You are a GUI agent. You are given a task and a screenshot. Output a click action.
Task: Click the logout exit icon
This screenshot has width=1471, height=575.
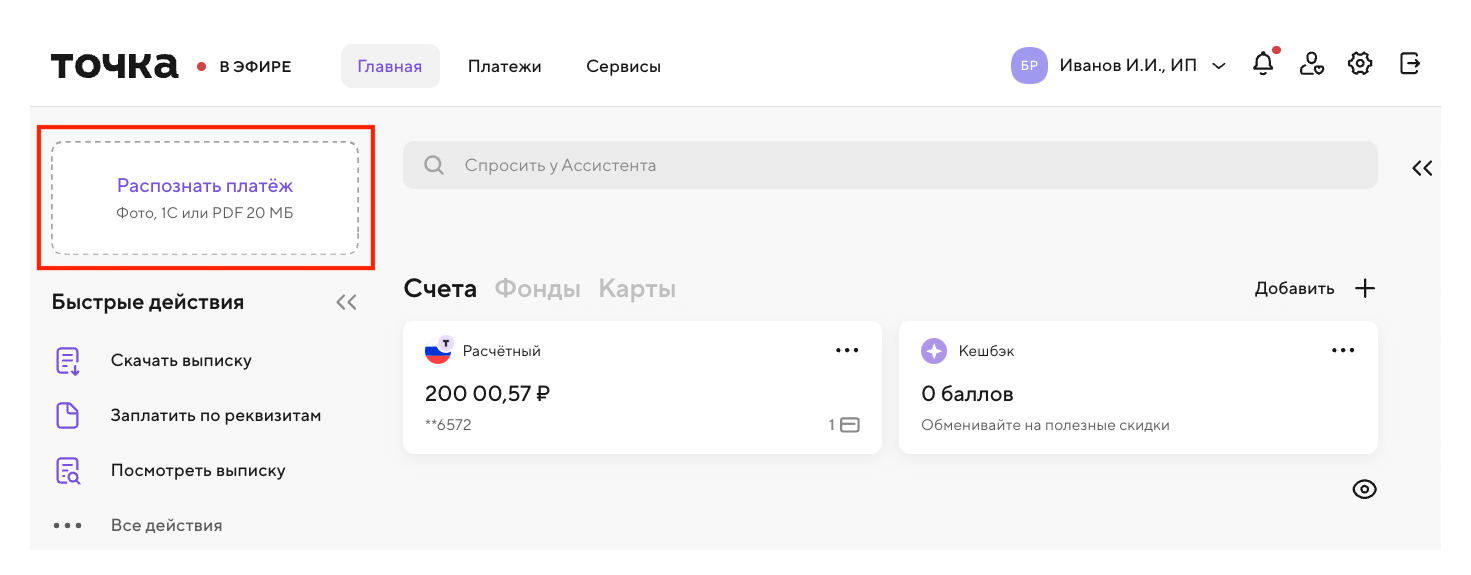(1409, 64)
